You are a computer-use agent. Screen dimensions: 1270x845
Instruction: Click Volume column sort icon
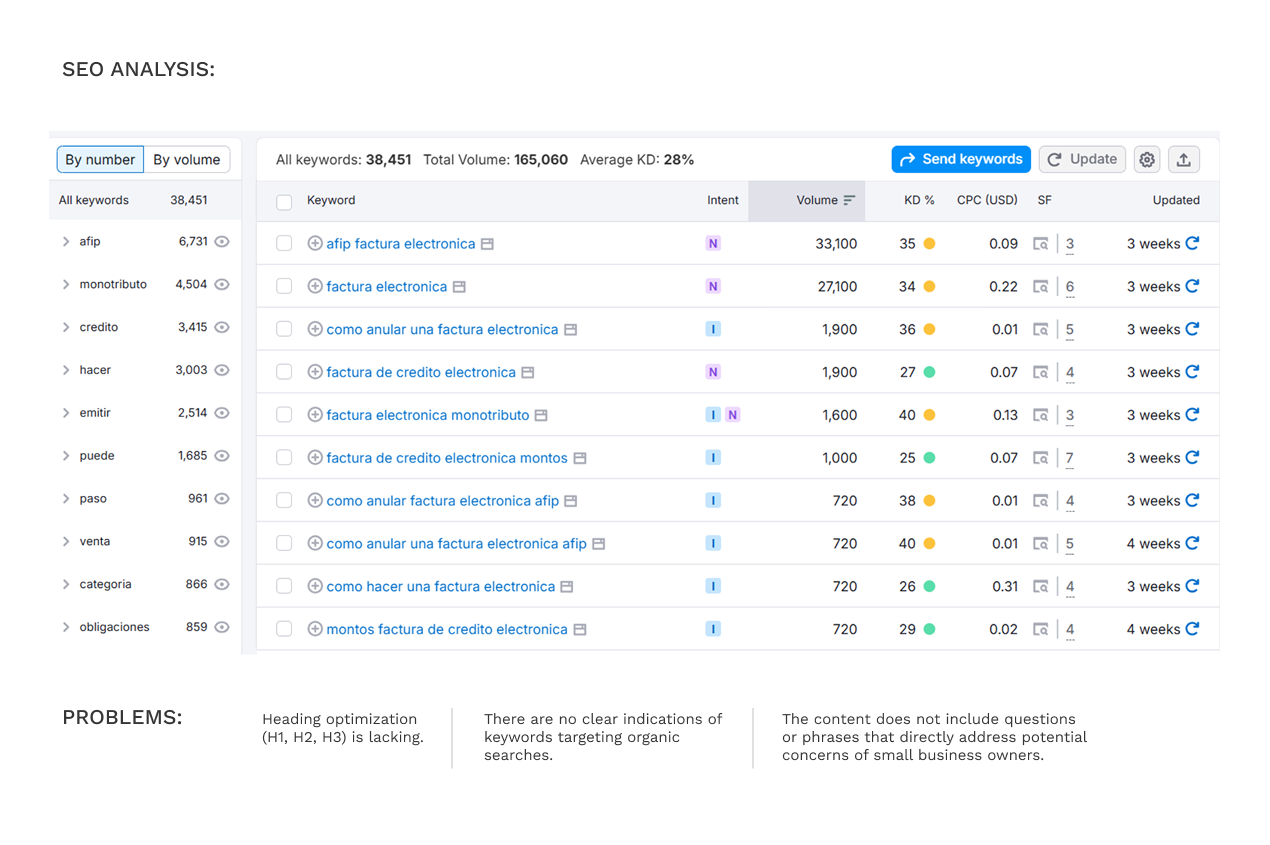849,200
